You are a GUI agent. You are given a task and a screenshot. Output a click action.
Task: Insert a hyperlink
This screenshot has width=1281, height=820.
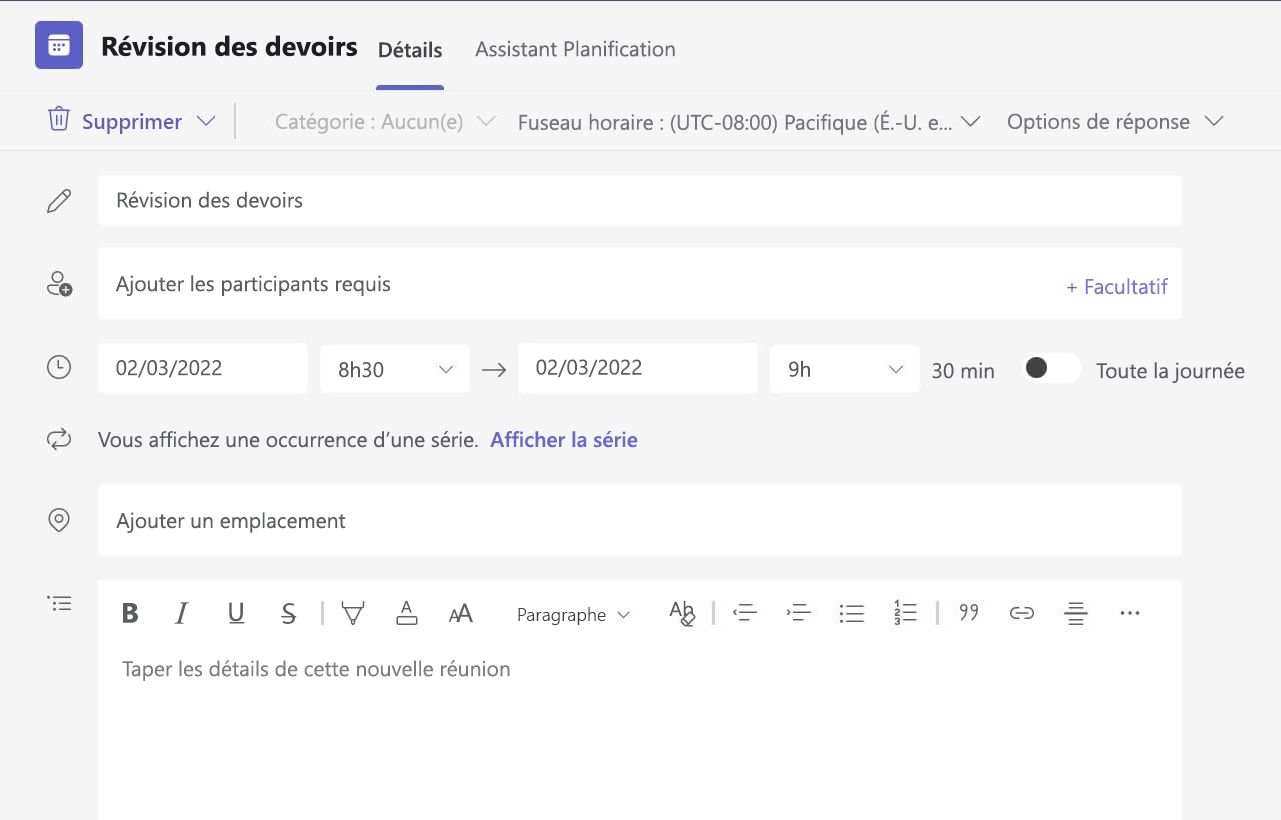click(x=1021, y=613)
